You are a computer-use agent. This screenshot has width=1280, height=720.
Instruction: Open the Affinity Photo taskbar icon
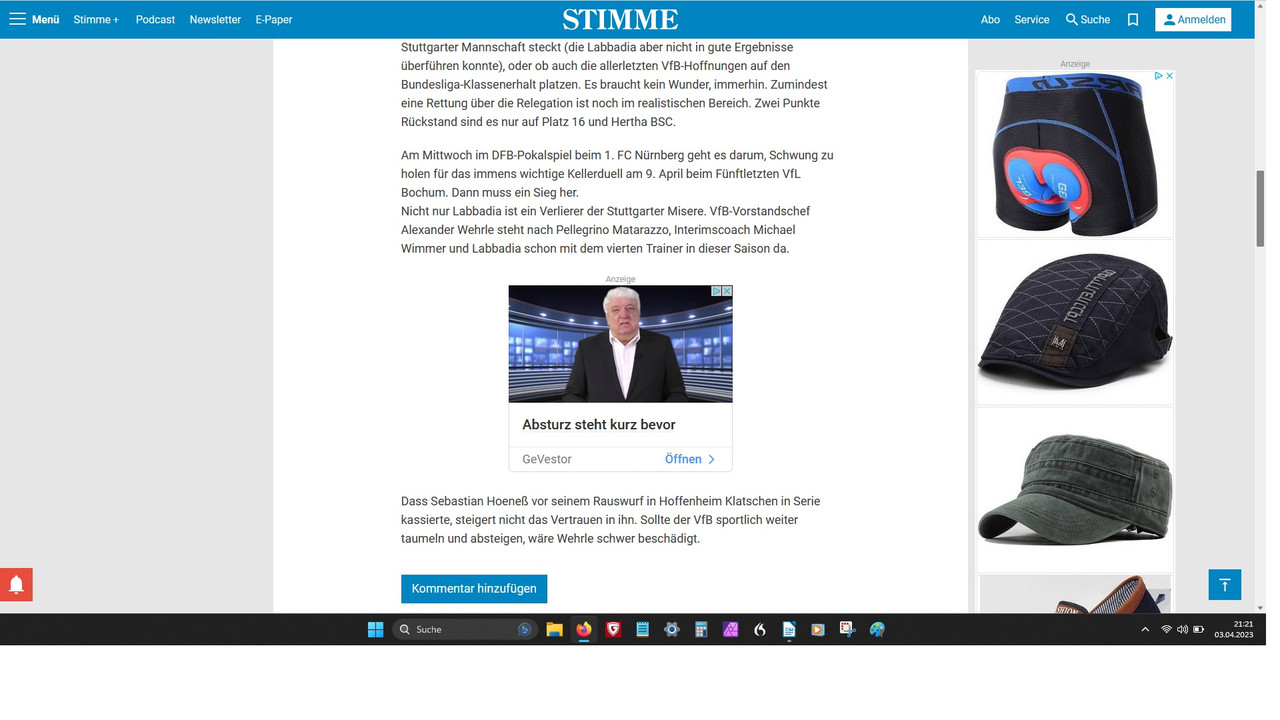pos(730,629)
